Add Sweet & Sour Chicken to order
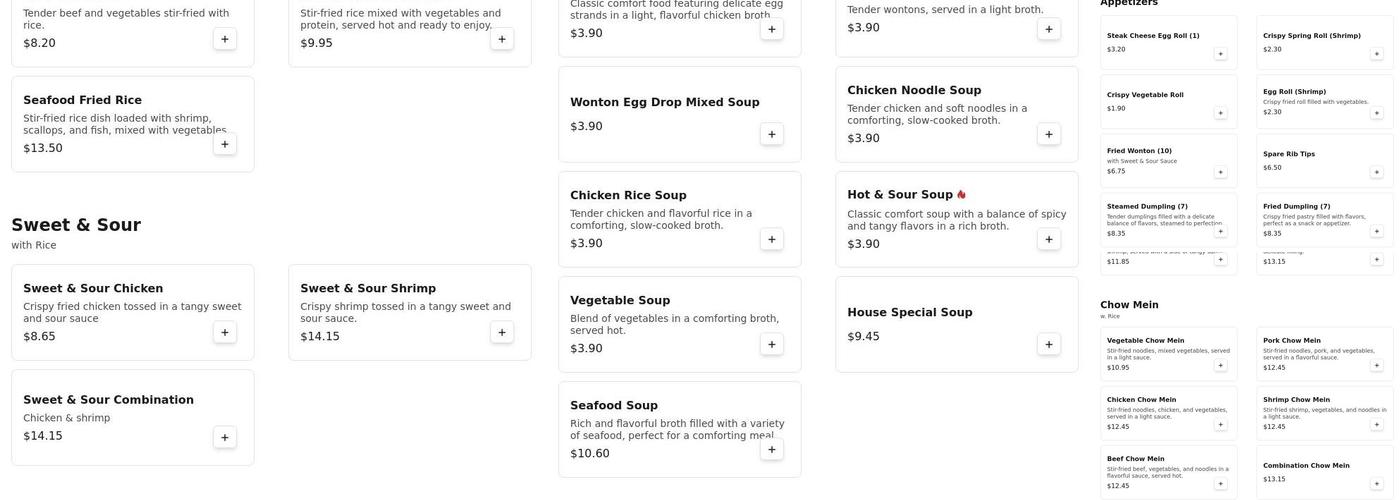1400x500 pixels. click(225, 332)
